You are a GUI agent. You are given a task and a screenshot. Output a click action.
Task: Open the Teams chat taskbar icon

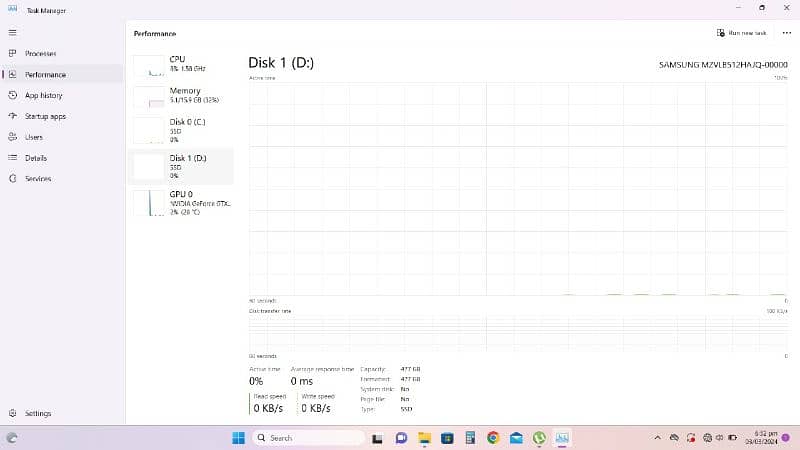[x=401, y=438]
